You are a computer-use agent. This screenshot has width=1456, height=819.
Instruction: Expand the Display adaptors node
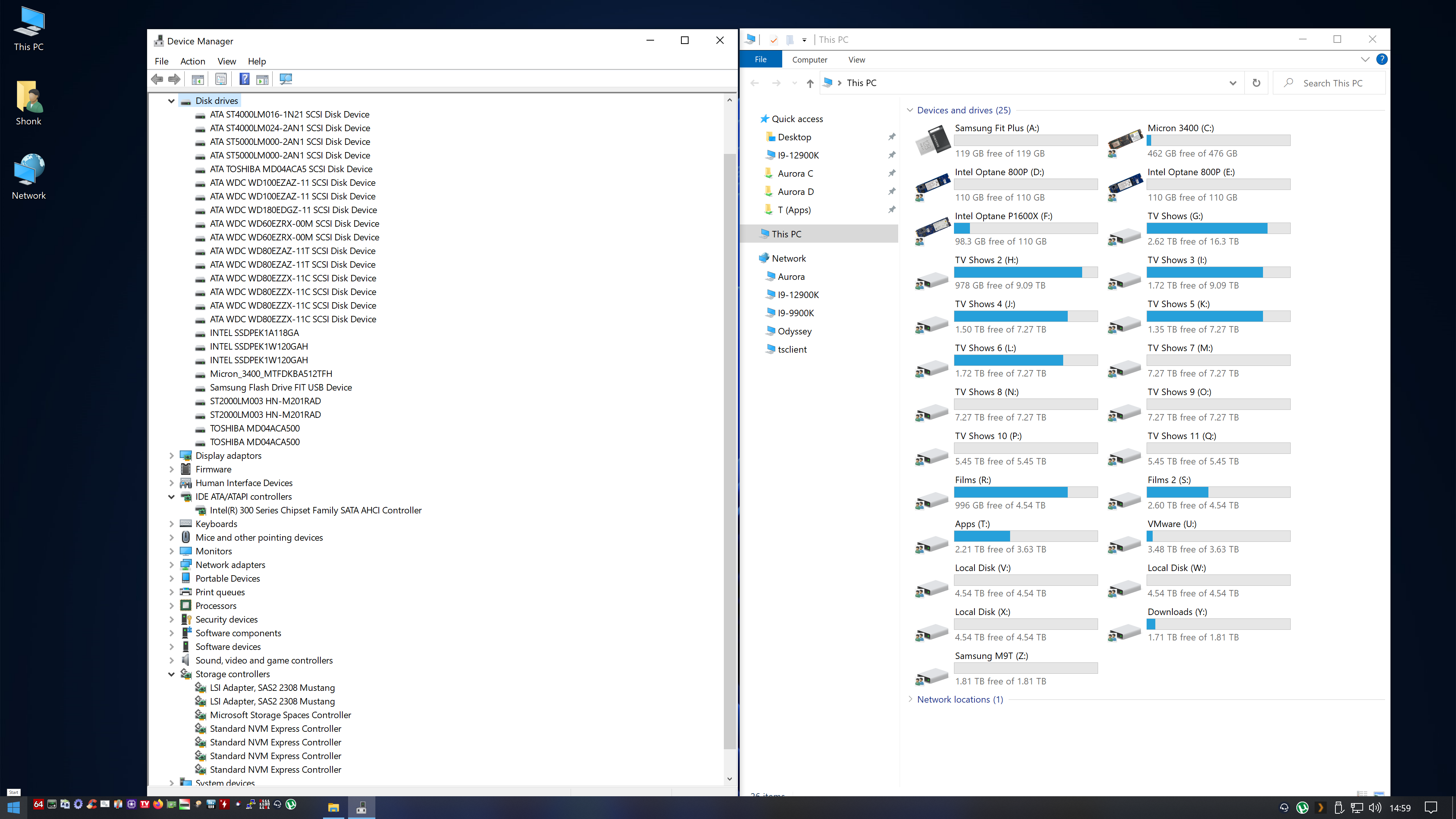pos(171,455)
